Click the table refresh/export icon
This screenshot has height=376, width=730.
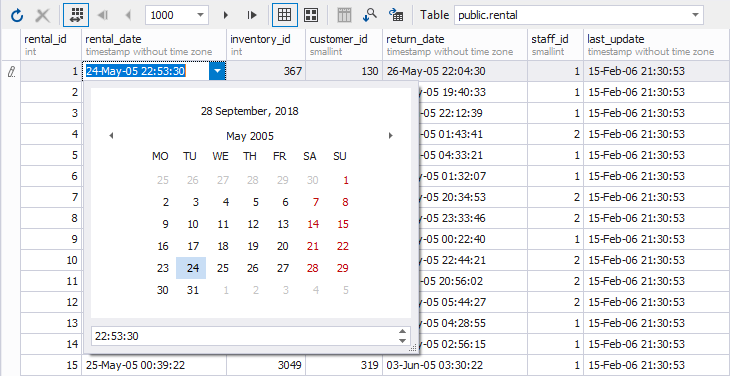(x=396, y=15)
